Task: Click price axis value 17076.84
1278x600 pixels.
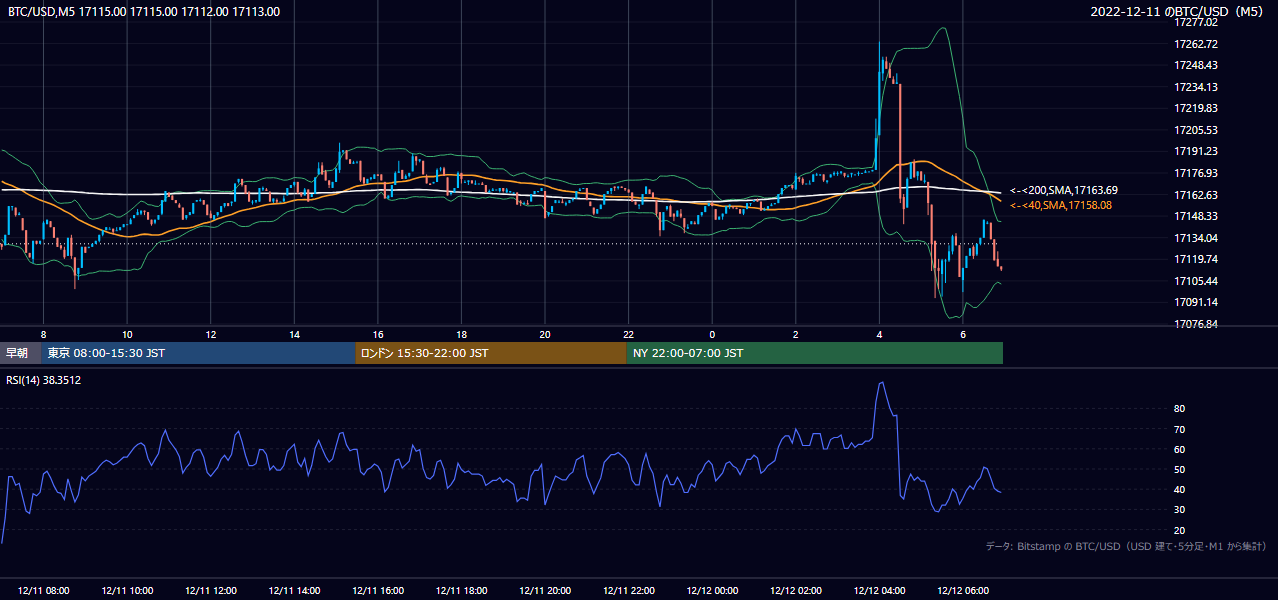Action: click(1196, 324)
